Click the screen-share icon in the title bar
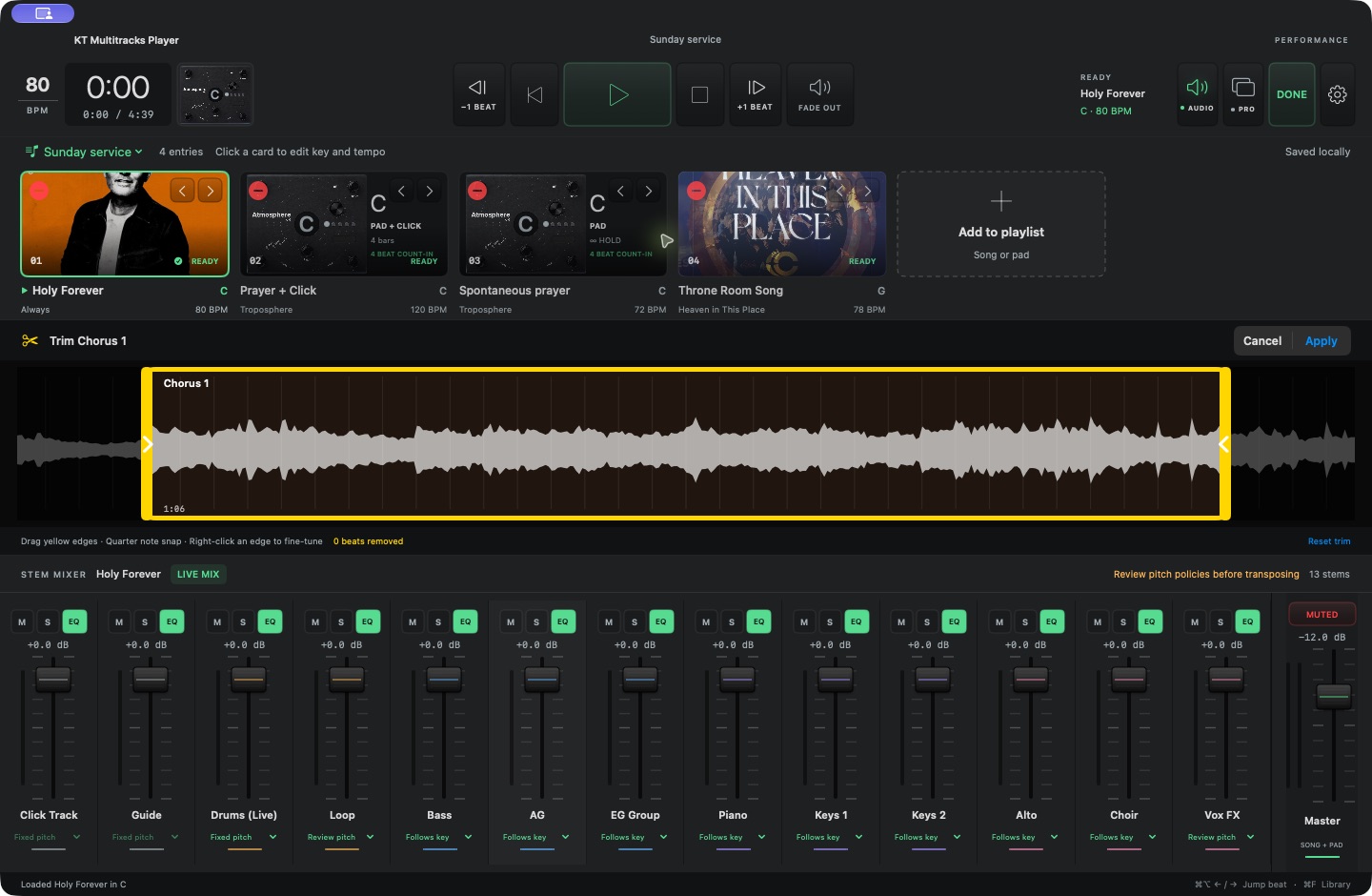Viewport: 1372px width, 896px height. pyautogui.click(x=43, y=13)
